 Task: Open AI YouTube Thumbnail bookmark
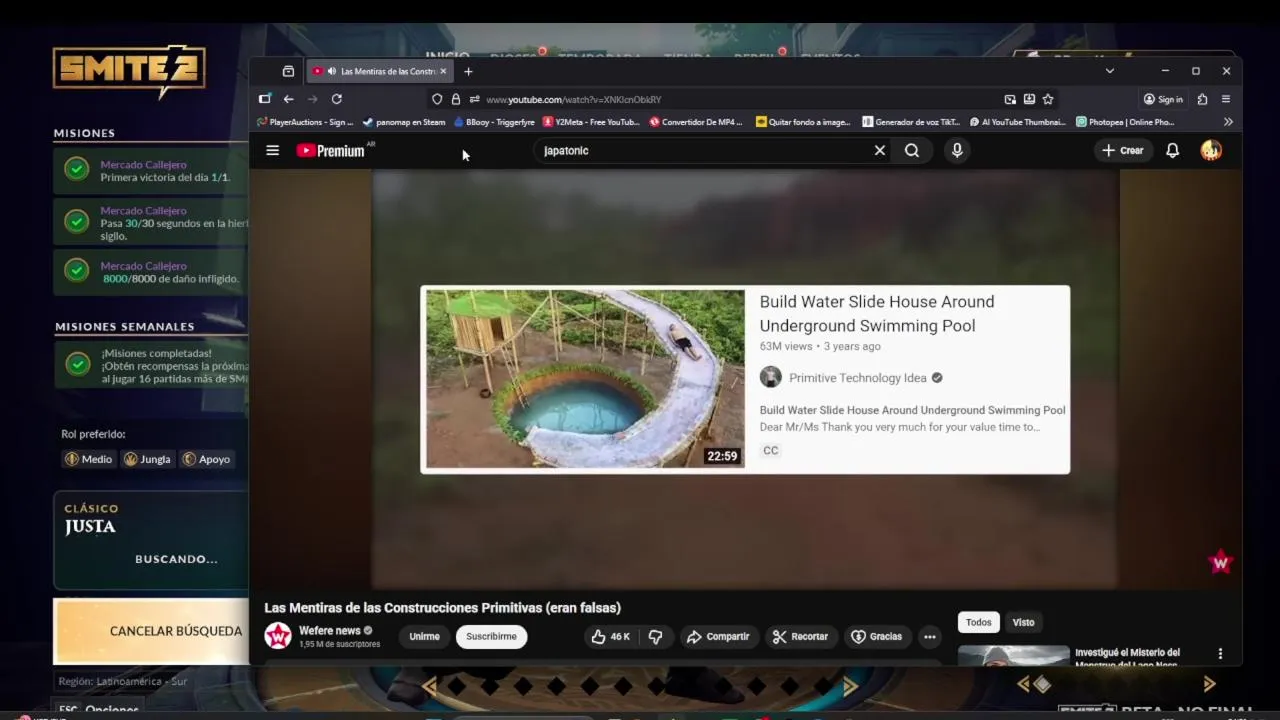1018,122
